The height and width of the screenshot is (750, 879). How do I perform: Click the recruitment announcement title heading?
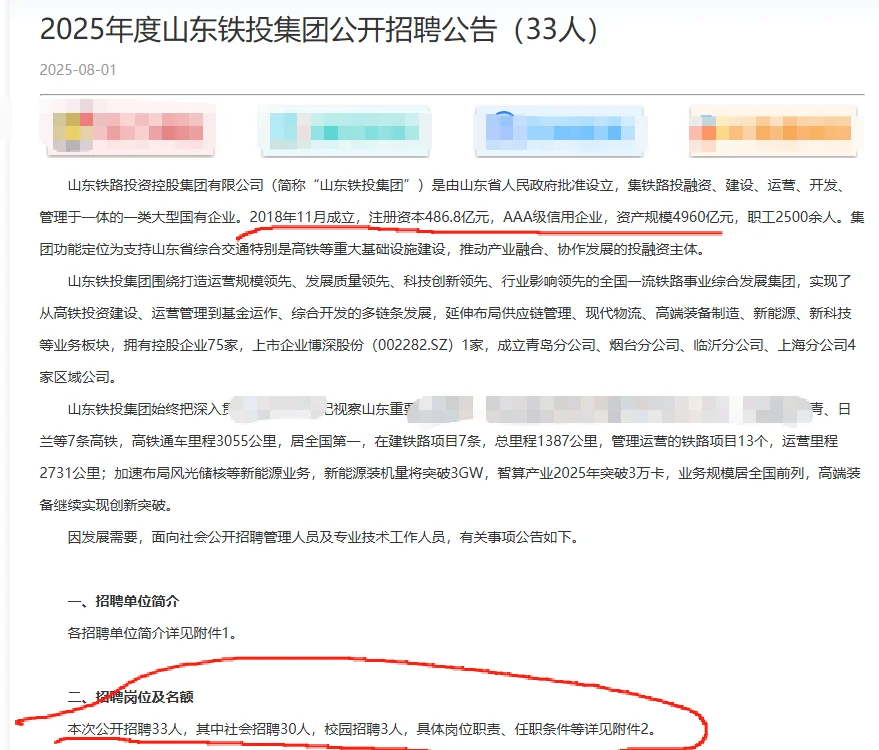(319, 29)
